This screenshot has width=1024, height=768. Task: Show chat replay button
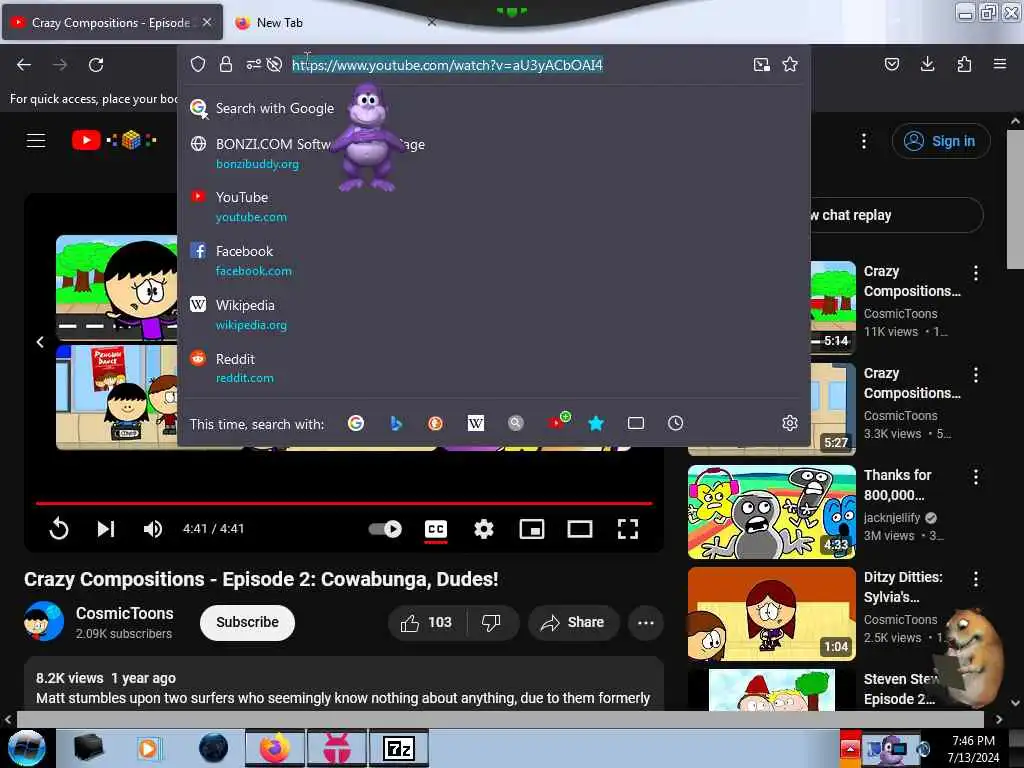coord(896,215)
